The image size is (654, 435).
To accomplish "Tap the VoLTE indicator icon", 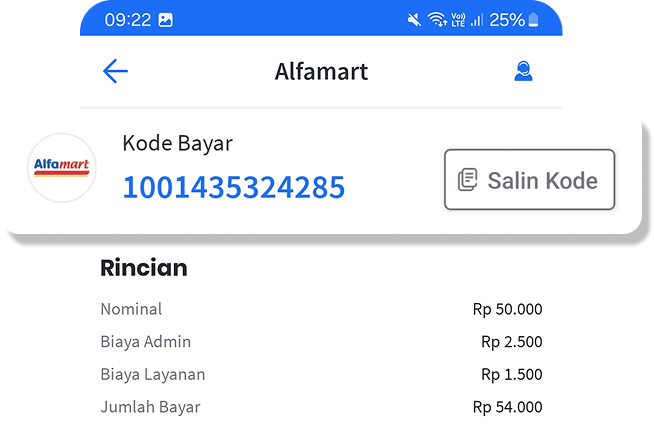I will click(x=459, y=20).
